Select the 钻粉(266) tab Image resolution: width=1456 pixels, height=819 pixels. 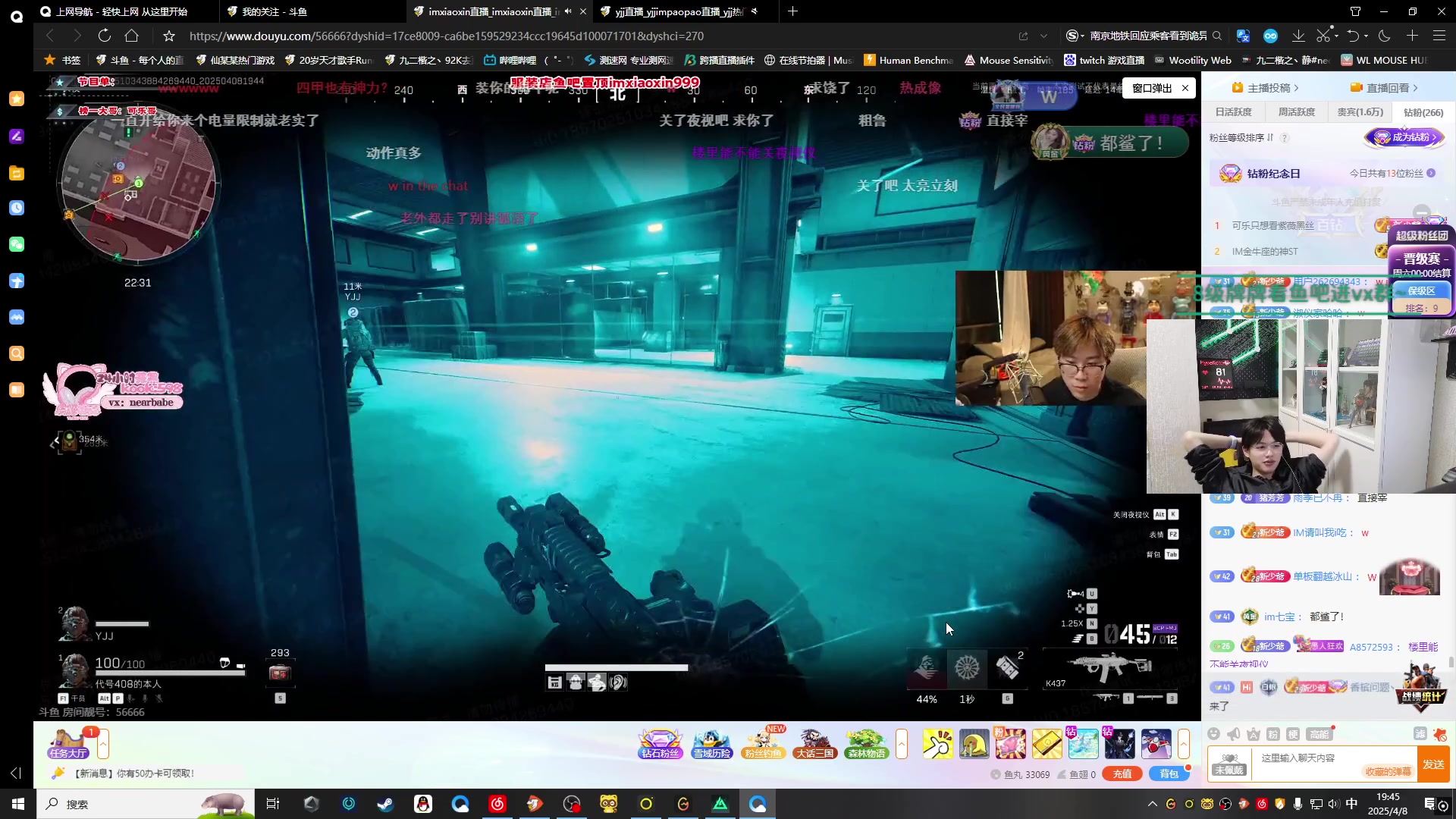[x=1423, y=112]
